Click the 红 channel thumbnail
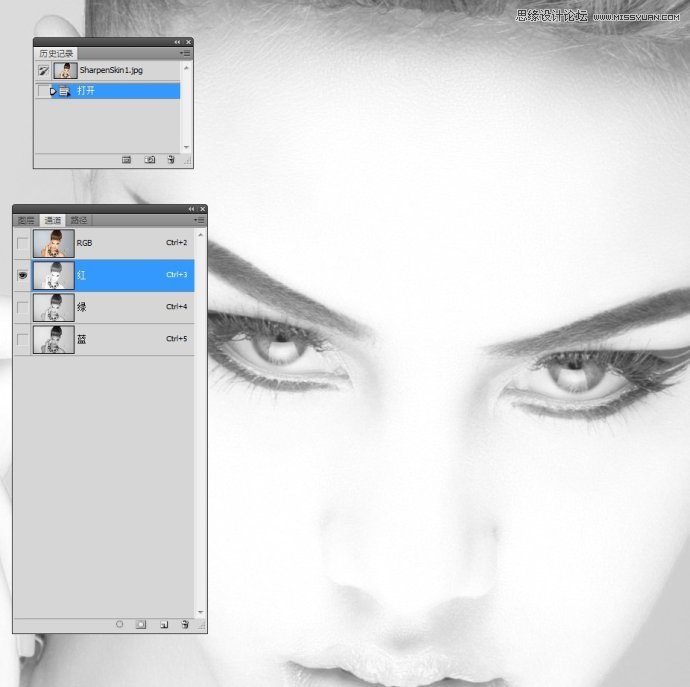This screenshot has height=687, width=690. (x=54, y=275)
